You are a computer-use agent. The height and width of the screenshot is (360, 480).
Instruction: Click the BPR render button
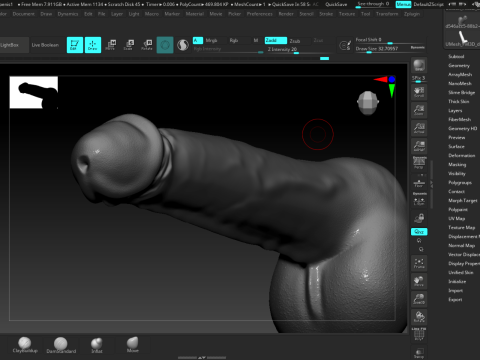[419, 65]
